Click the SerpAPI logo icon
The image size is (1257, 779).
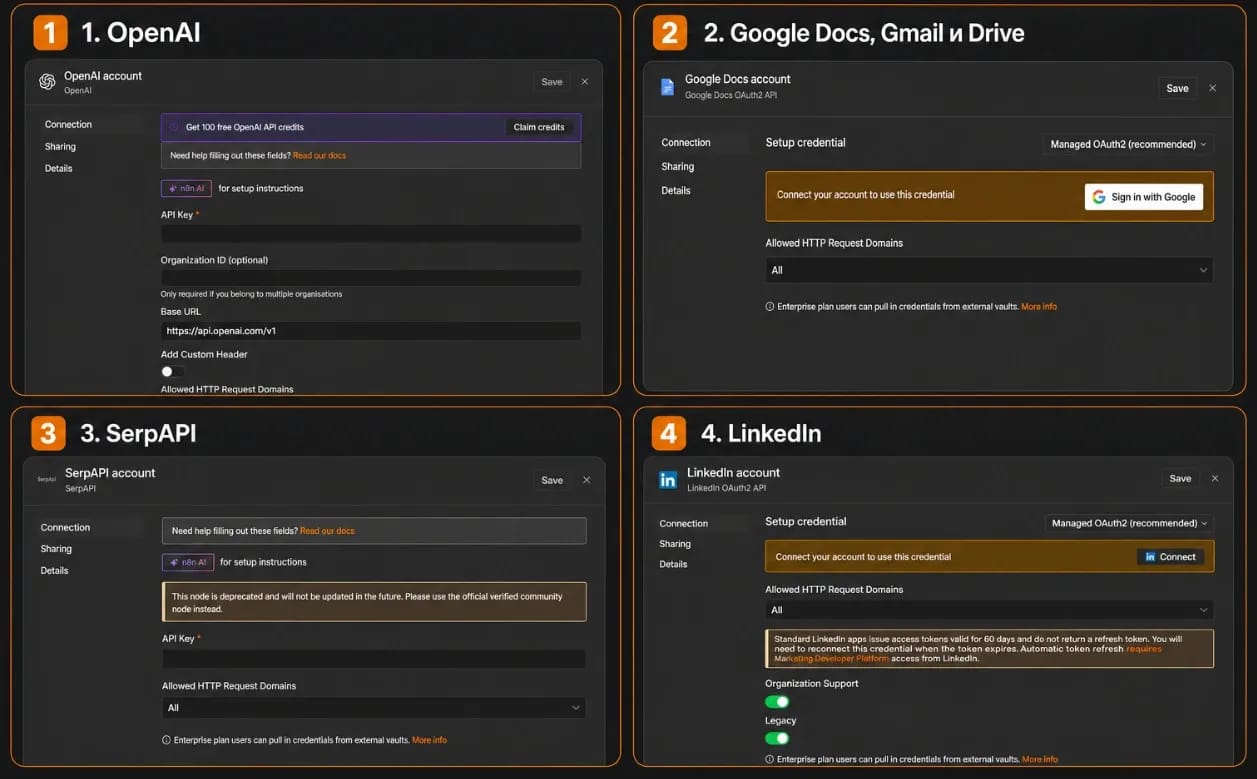(x=47, y=479)
